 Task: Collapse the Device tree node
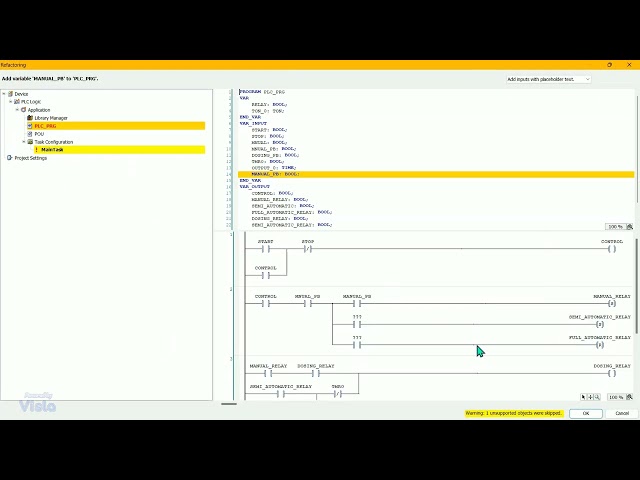(4, 94)
